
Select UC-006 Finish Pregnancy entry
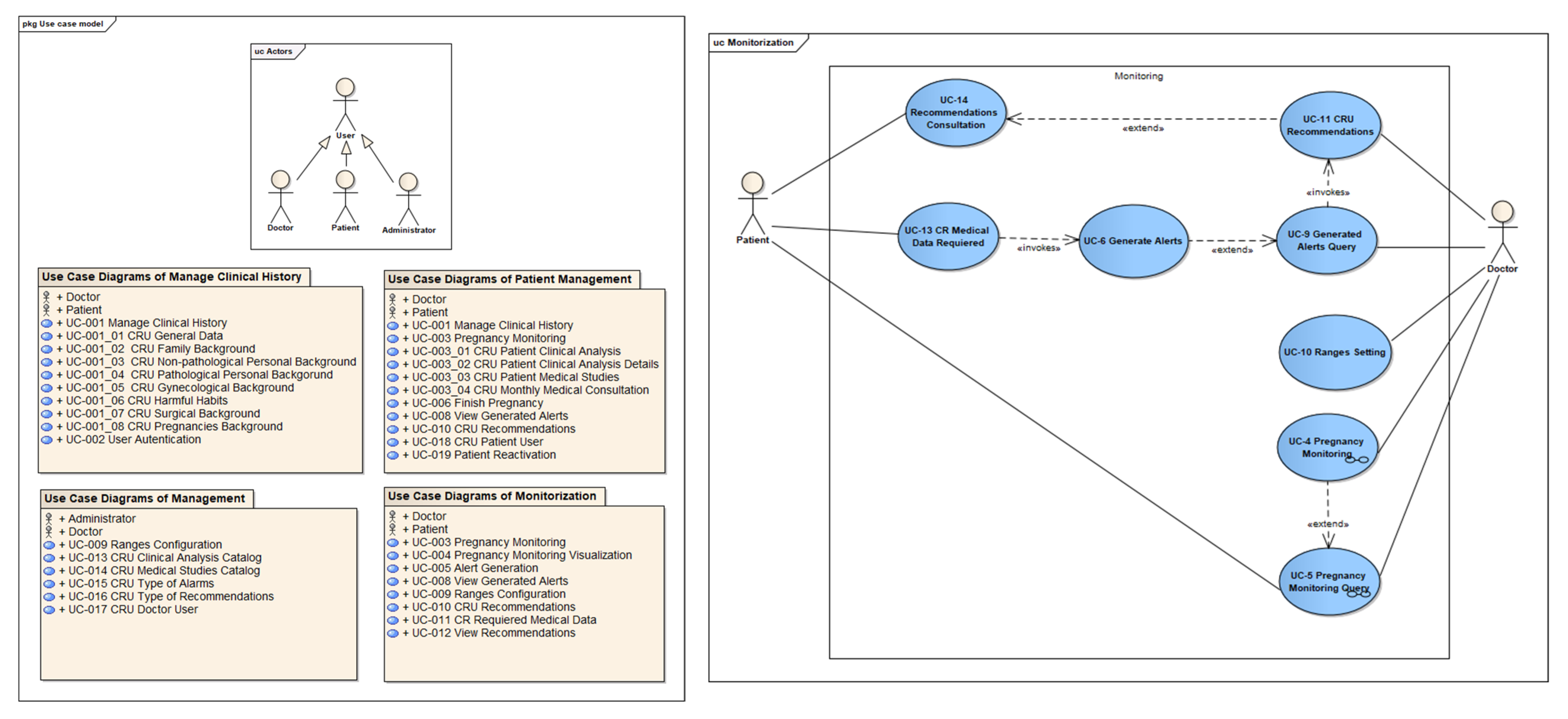point(465,403)
